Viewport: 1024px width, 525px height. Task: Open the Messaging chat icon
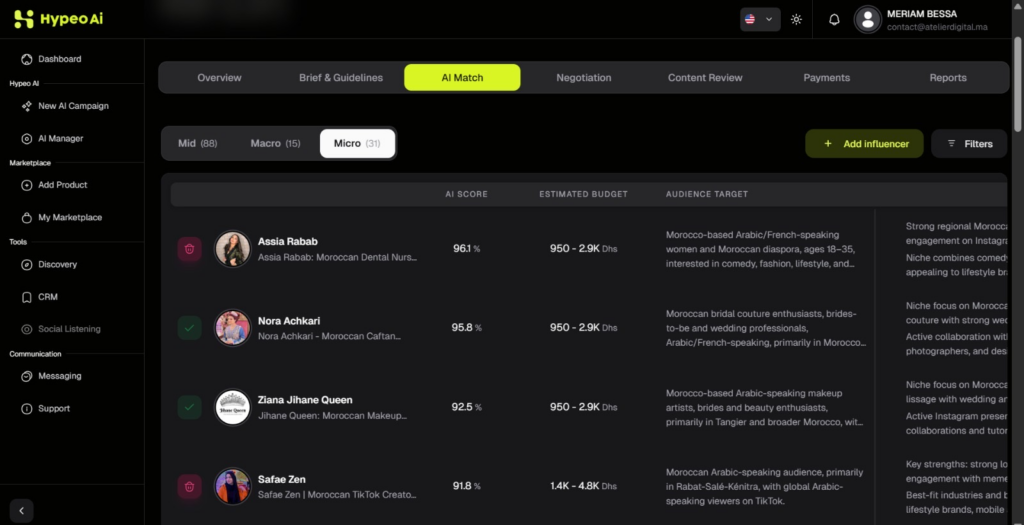27,376
